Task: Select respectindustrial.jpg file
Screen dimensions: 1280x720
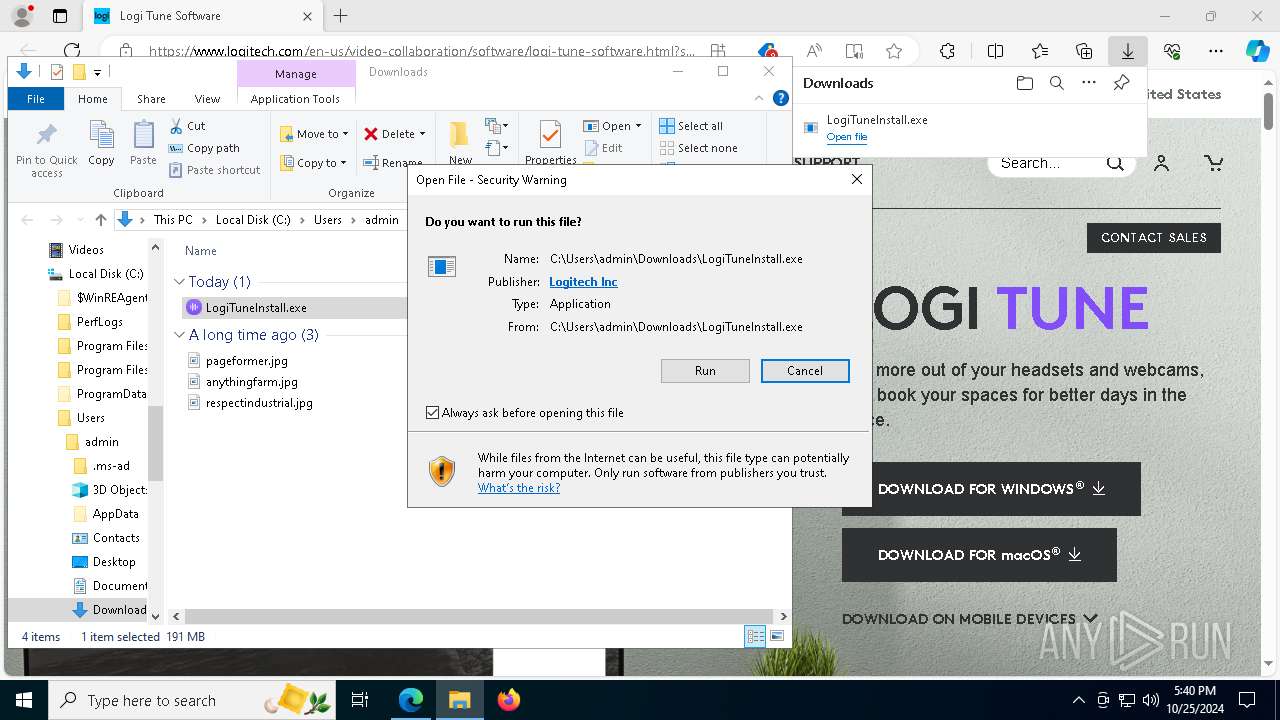Action: pyautogui.click(x=259, y=403)
